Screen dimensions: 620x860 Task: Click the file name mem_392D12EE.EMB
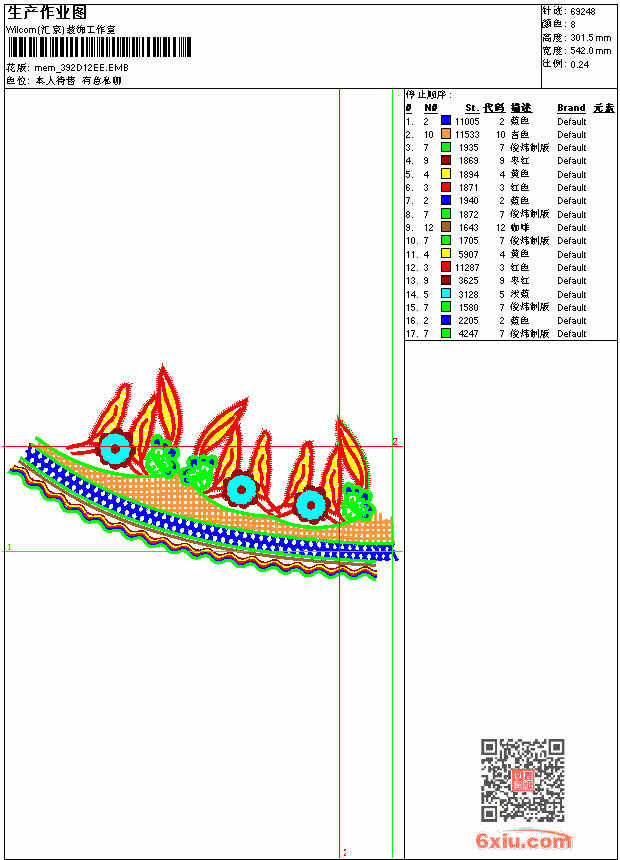(x=81, y=68)
